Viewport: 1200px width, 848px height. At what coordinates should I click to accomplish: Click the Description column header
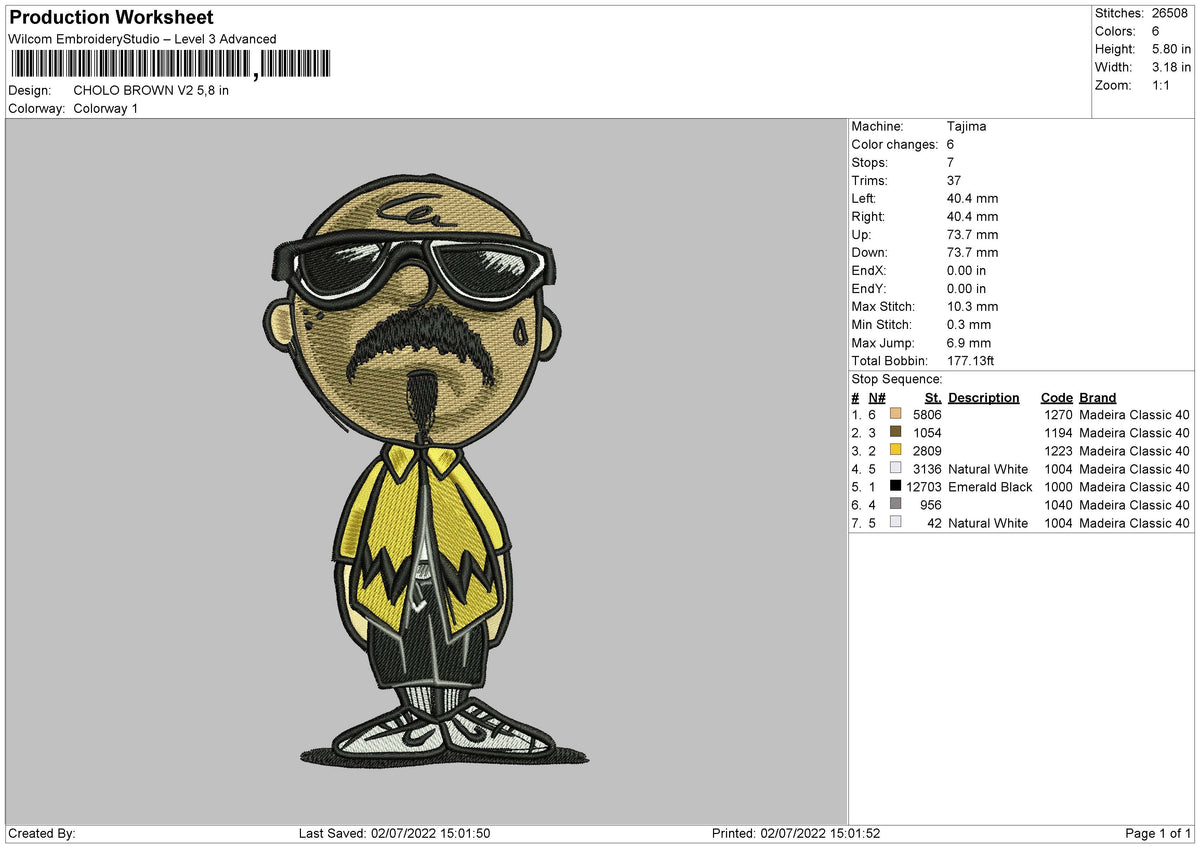[x=984, y=397]
